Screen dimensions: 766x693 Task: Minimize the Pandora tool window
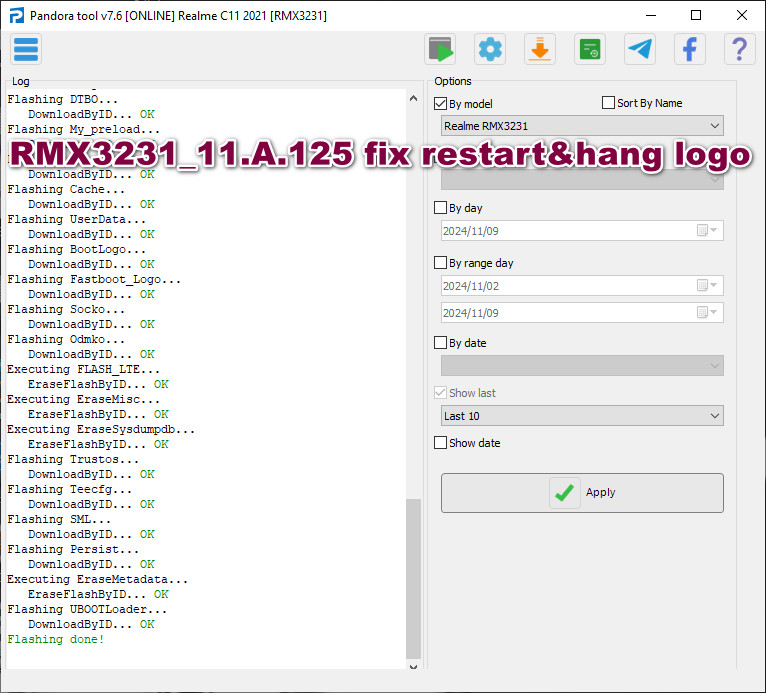651,15
